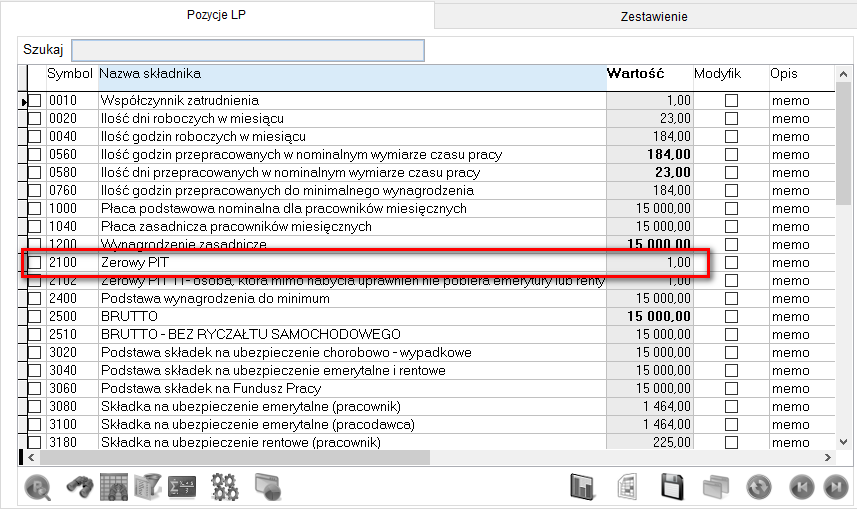Enable Modyfik checkbox for Zerowy PIT
The width and height of the screenshot is (857, 509).
click(x=732, y=263)
